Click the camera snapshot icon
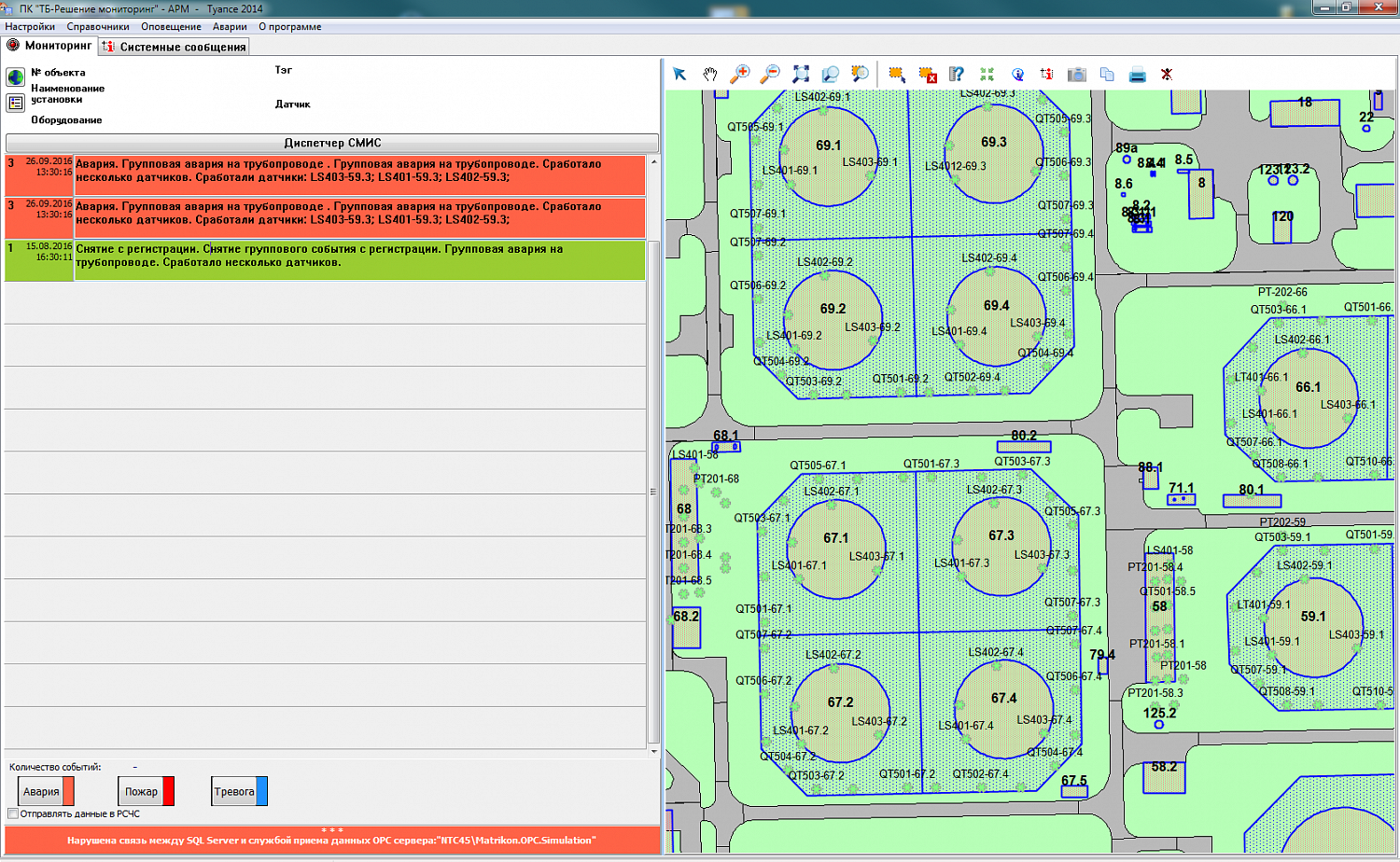1400x862 pixels. tap(1077, 74)
